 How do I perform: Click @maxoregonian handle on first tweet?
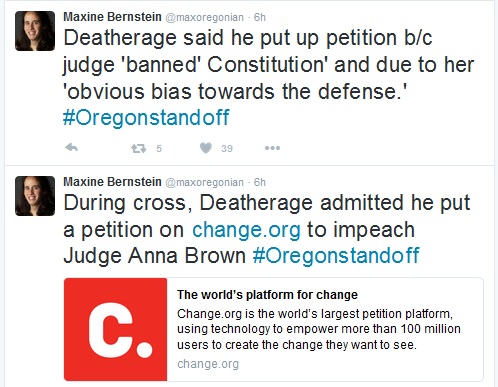coord(204,17)
